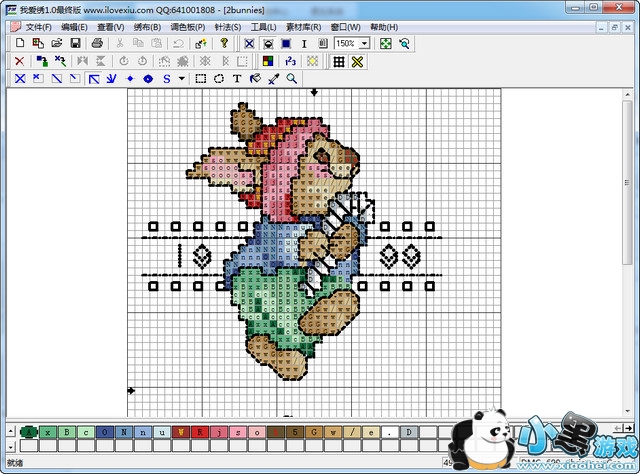The image size is (640, 474).
Task: Select the bead stitch tool
Action: pos(148,78)
